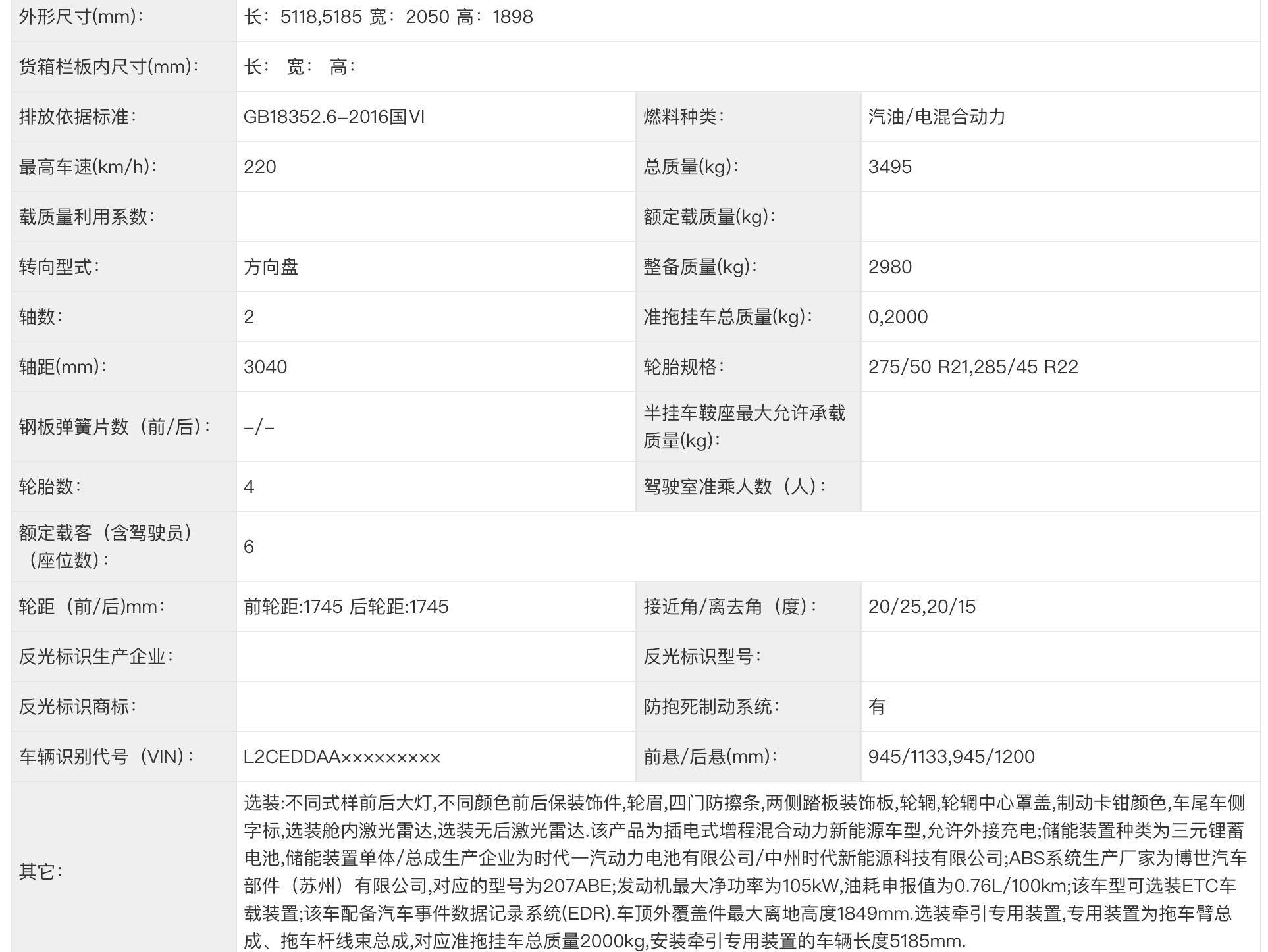Click the 轴距(mm) label
The image size is (1268, 952).
pos(63,367)
